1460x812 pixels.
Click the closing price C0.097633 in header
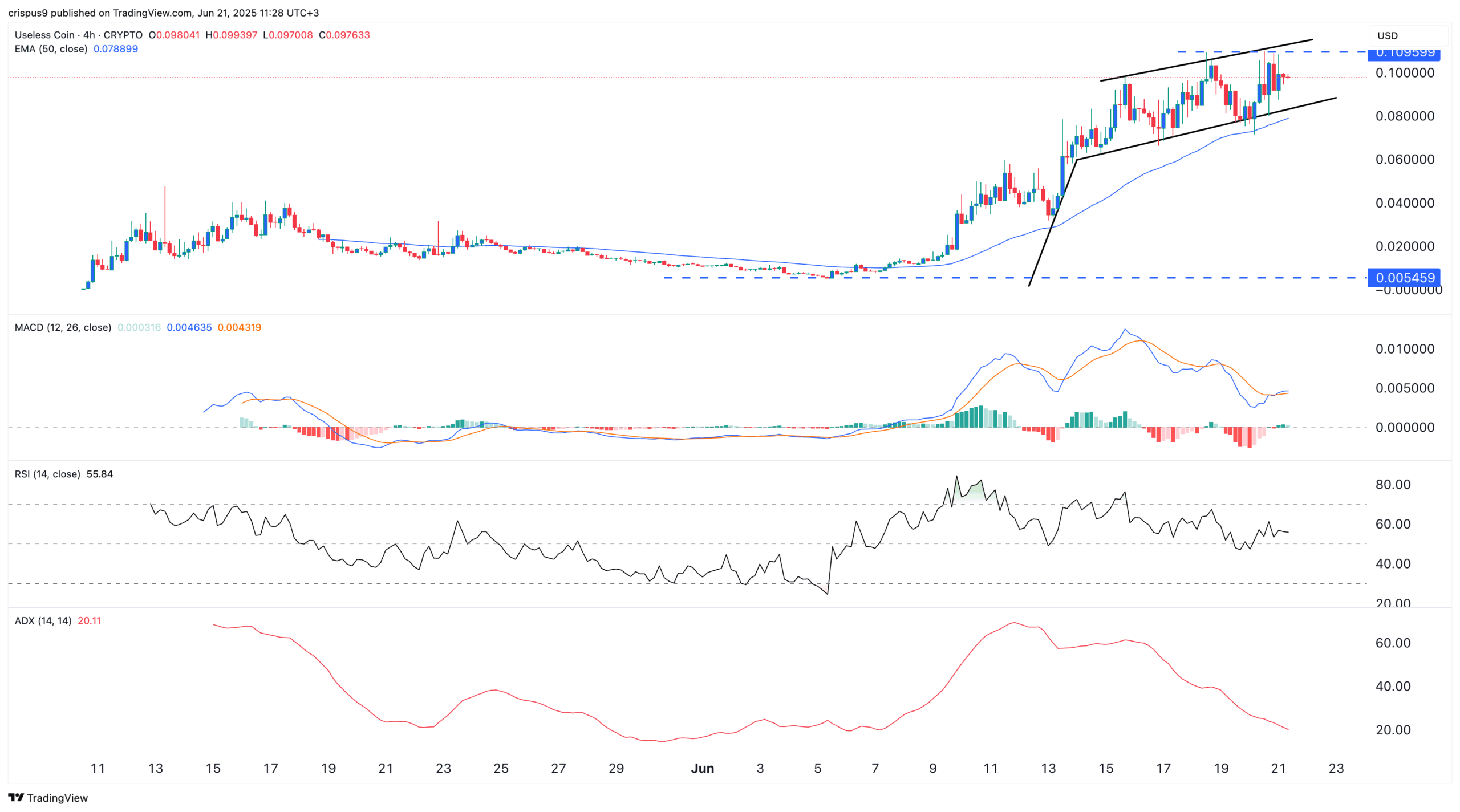click(344, 35)
